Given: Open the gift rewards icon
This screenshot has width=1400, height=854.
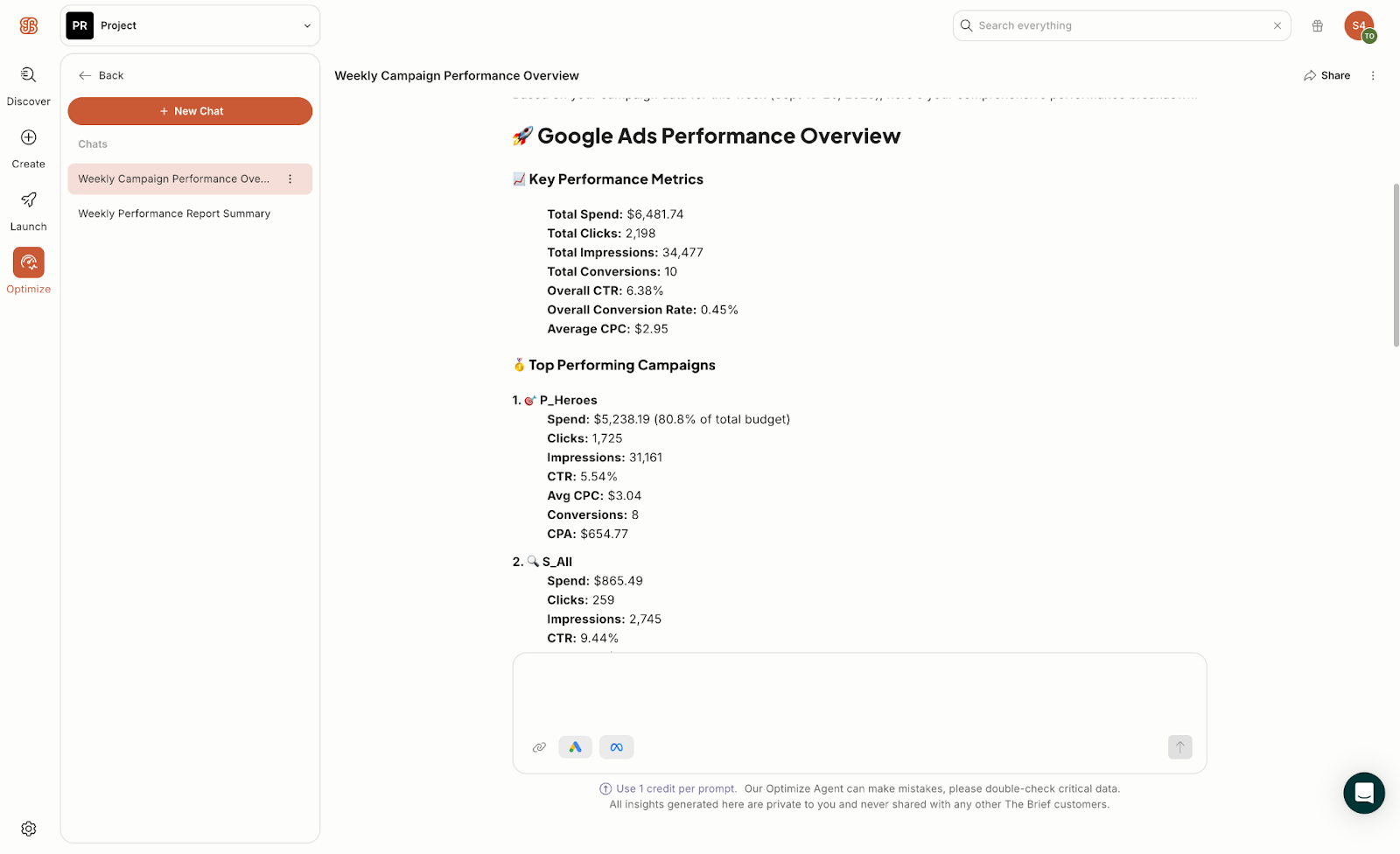Looking at the screenshot, I should (1317, 26).
